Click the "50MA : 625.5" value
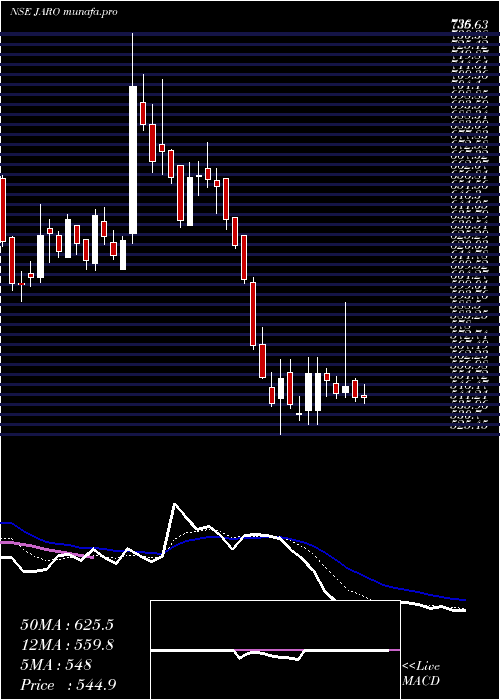 (x=67, y=625)
